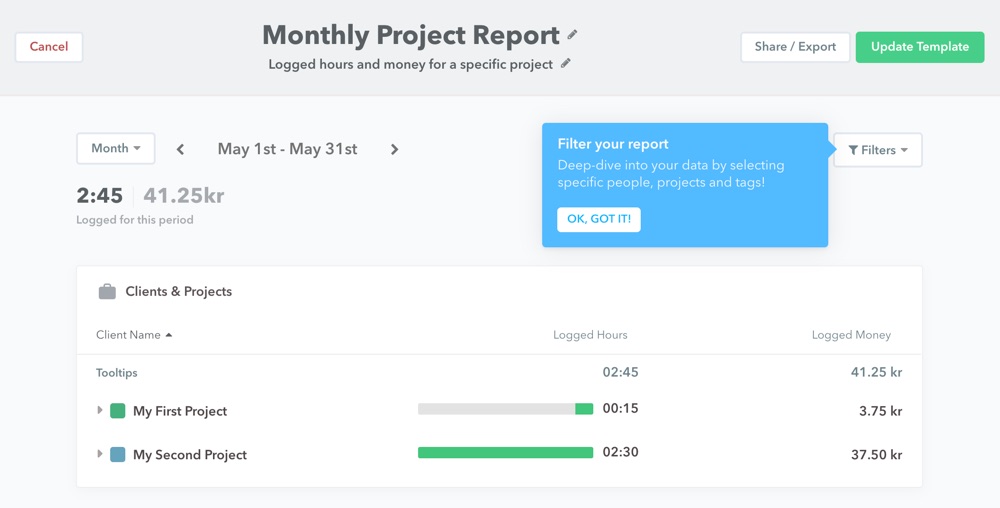Click the funnel icon in Filters

pyautogui.click(x=853, y=150)
